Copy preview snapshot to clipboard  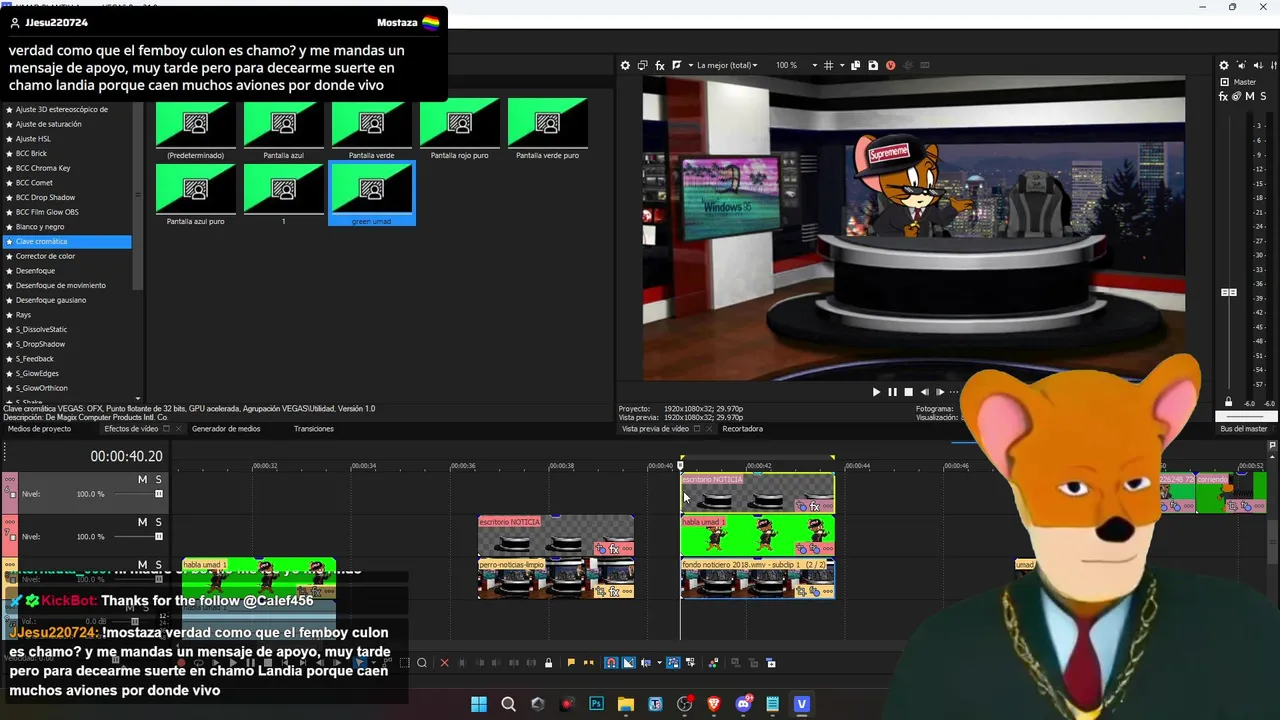pyautogui.click(x=855, y=65)
